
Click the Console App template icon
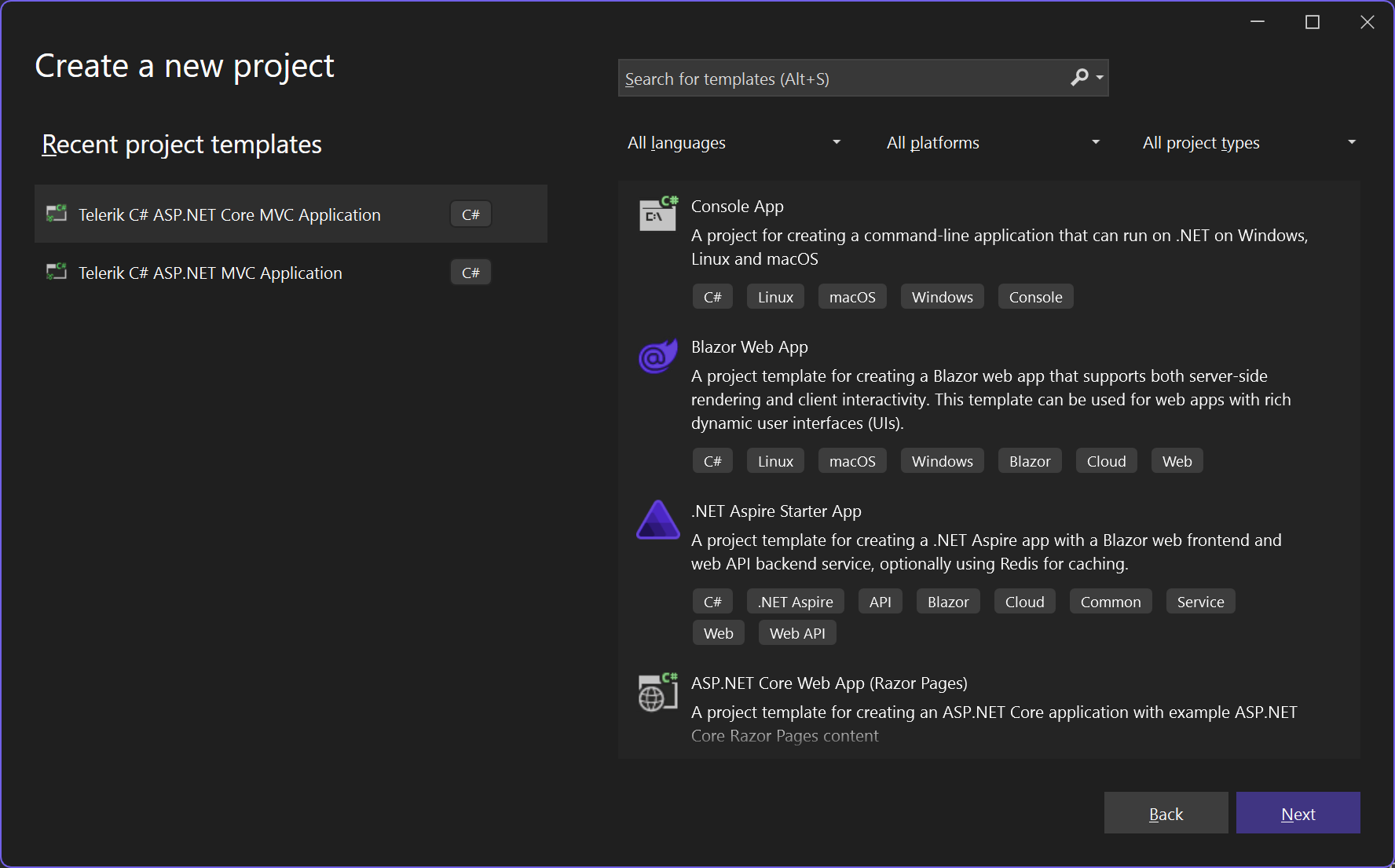pos(657,214)
